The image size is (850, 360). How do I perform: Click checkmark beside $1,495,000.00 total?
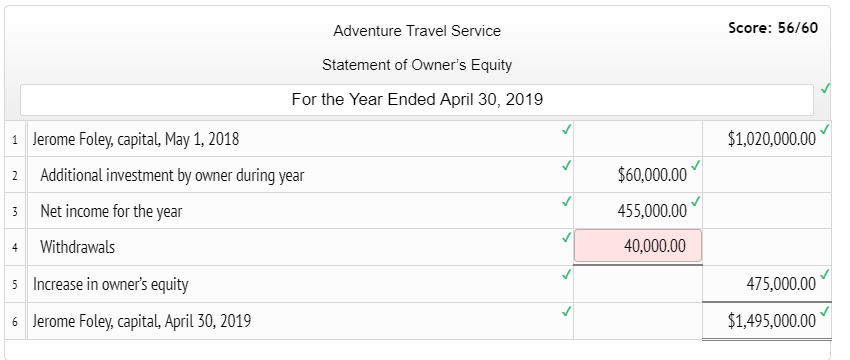(x=825, y=311)
